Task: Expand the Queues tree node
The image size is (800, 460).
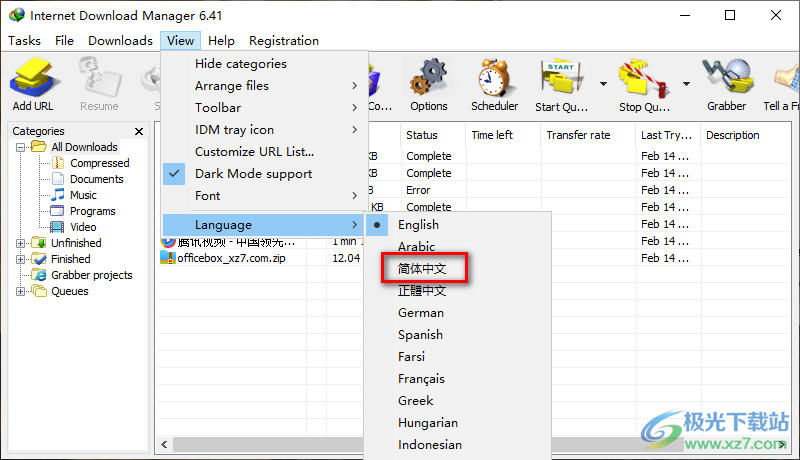Action: 20,292
